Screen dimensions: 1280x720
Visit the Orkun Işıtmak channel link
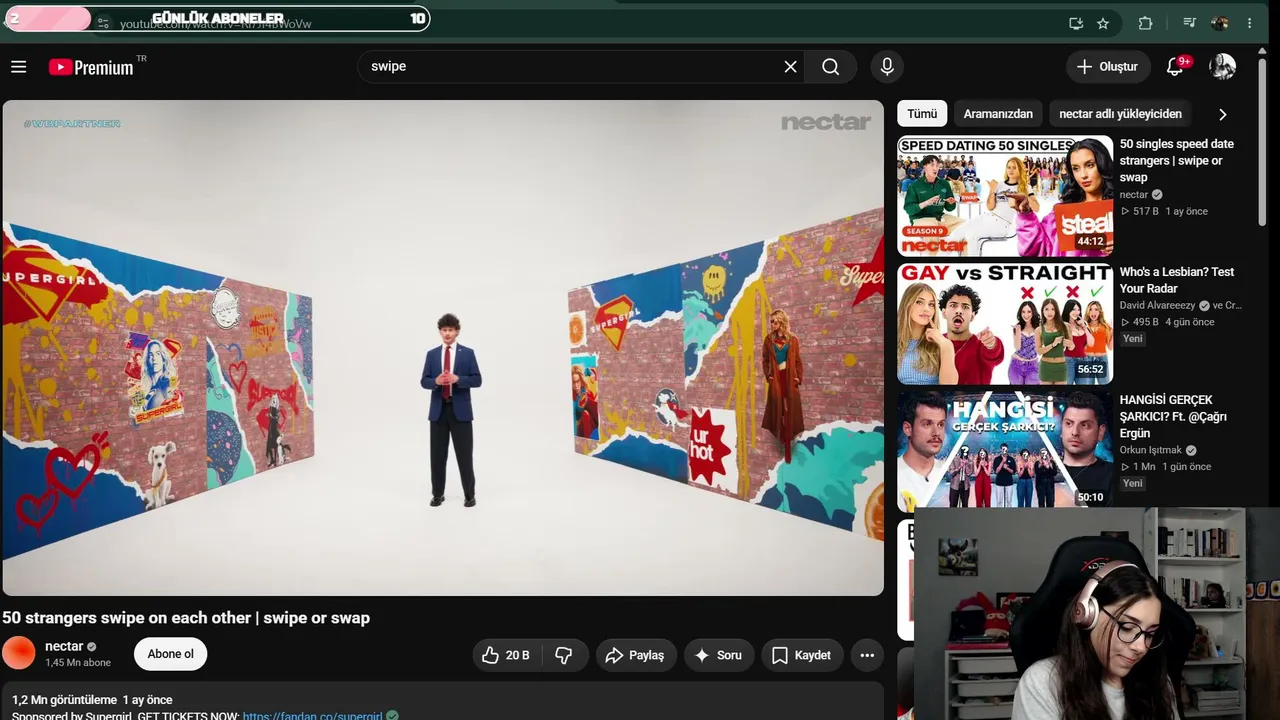[x=1150, y=450]
